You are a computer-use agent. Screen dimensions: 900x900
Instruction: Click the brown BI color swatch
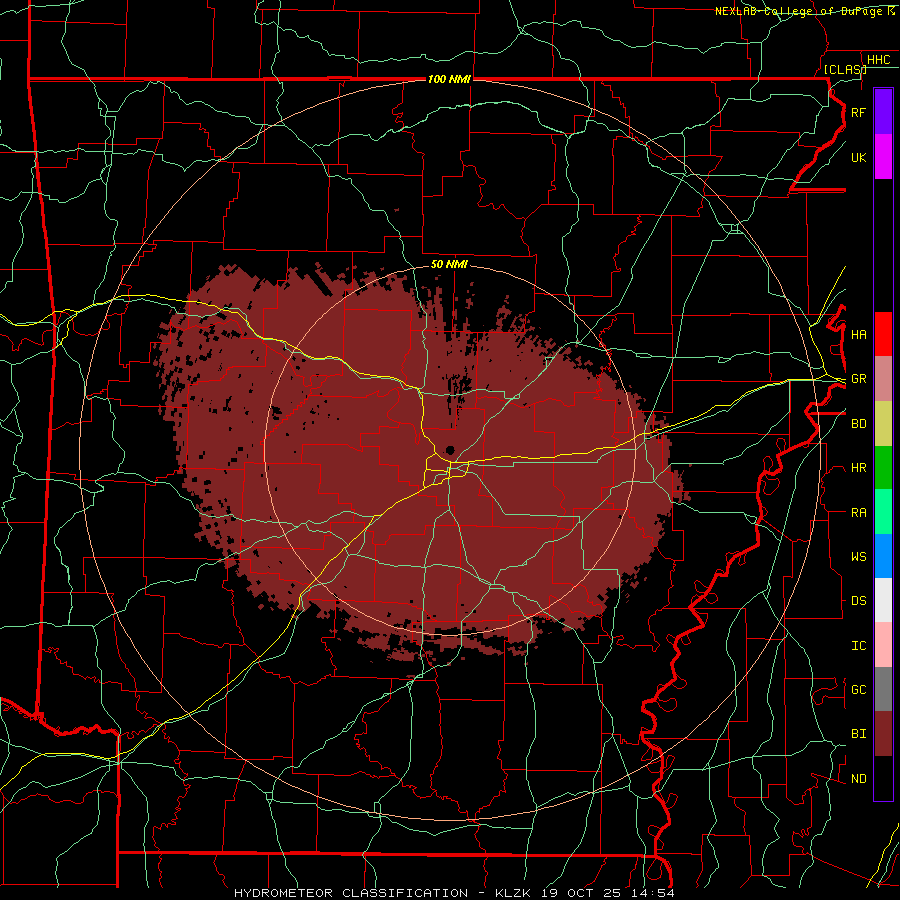883,734
